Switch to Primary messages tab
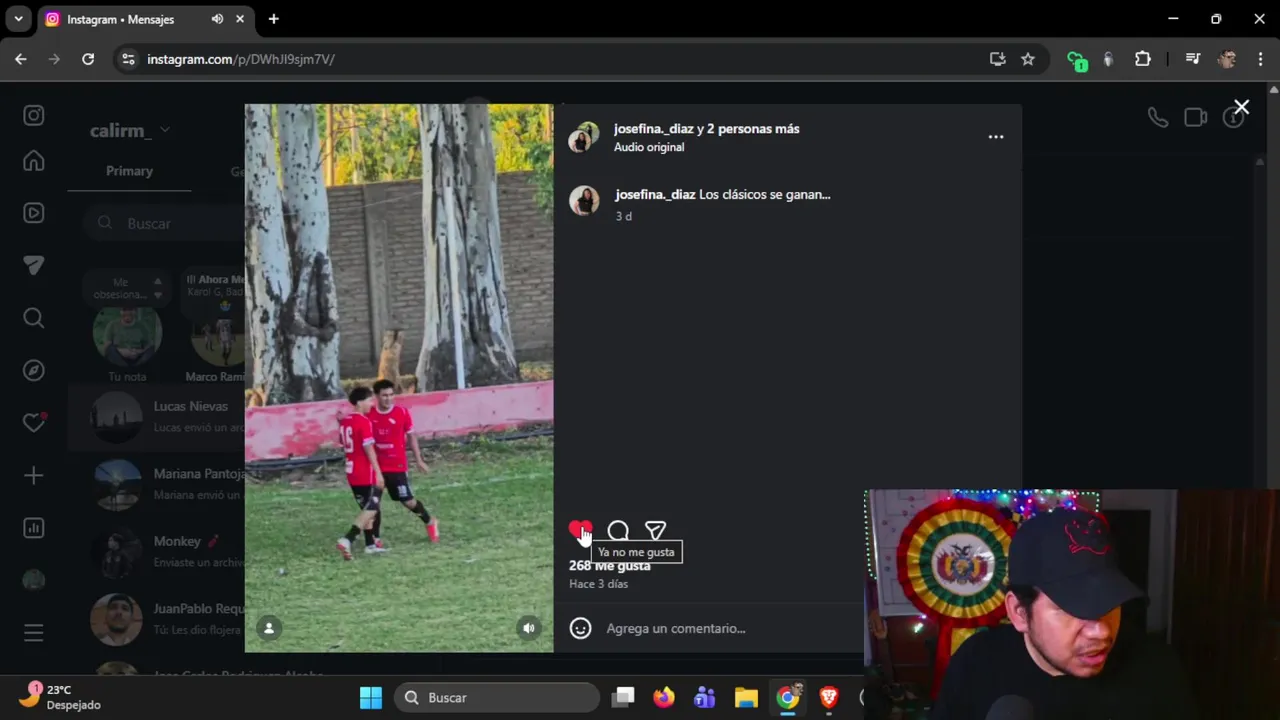1280x720 pixels. [x=129, y=171]
